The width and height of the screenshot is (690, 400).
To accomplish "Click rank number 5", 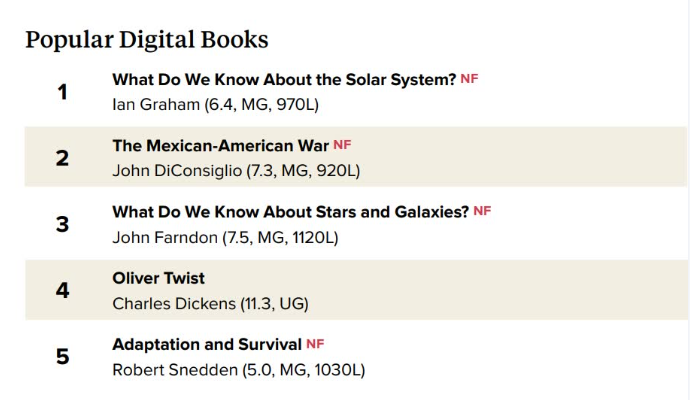I will 62,357.
